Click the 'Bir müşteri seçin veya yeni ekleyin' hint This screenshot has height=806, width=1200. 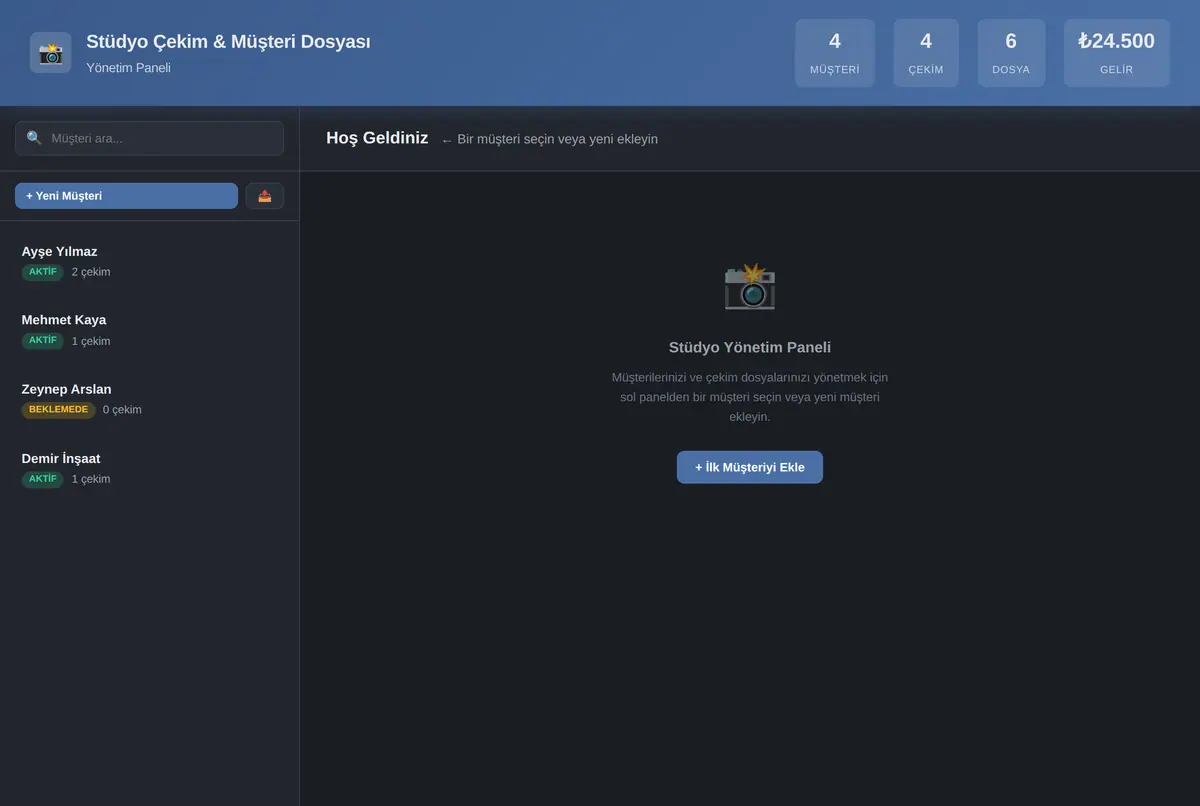[549, 139]
